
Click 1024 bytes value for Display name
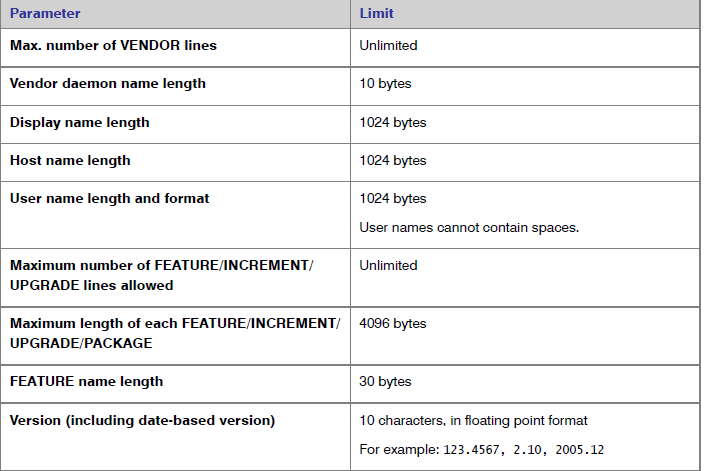click(393, 122)
